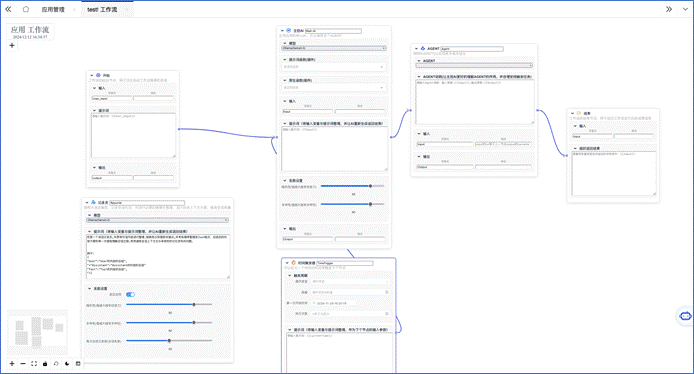694x374 pixels.
Task: Collapse the End (结束) node
Action: click(x=573, y=113)
